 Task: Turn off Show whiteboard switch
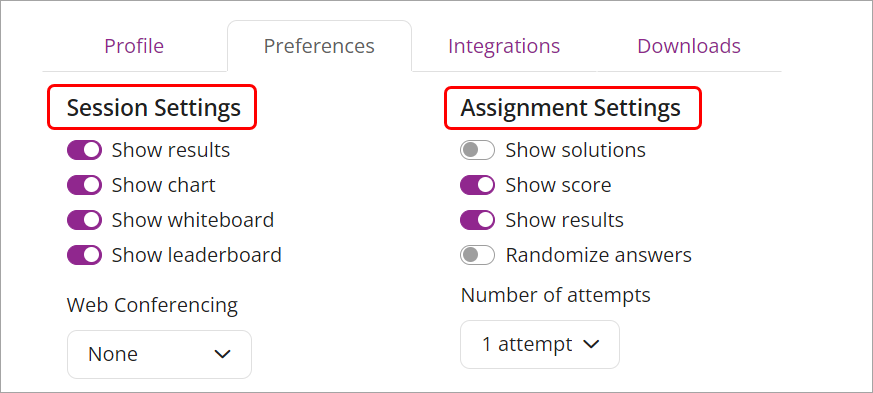coord(85,220)
